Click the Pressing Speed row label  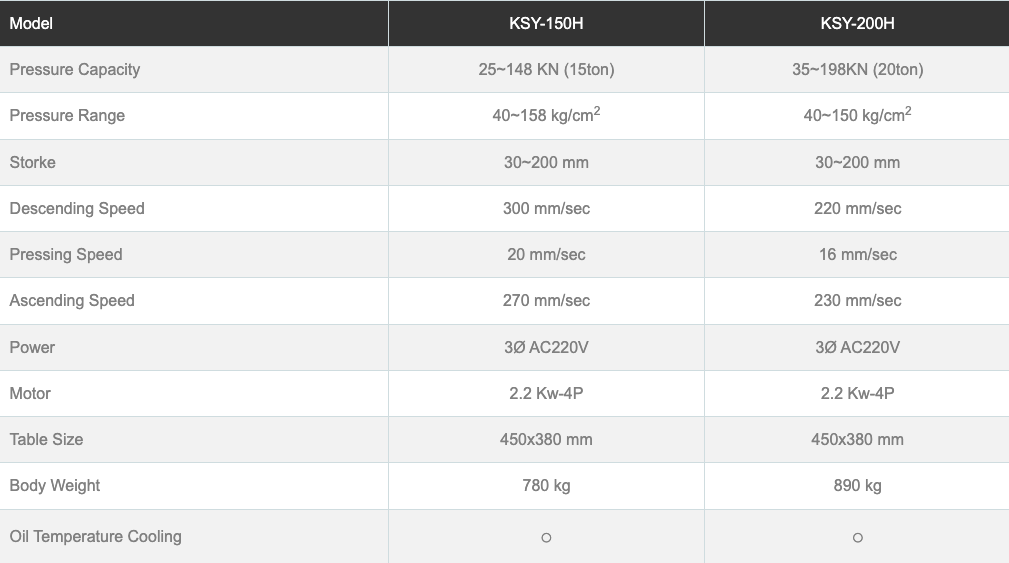(66, 254)
